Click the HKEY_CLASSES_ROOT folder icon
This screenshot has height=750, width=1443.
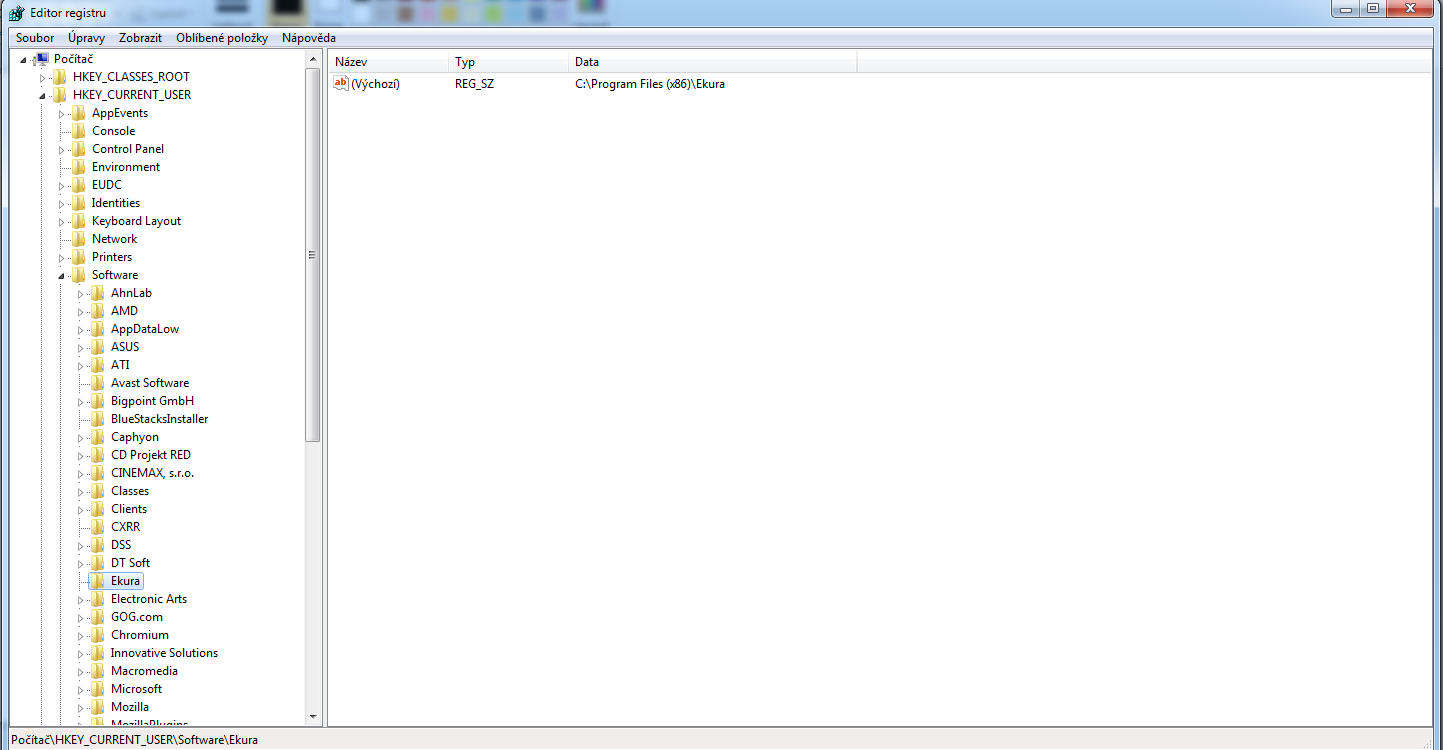[x=60, y=77]
